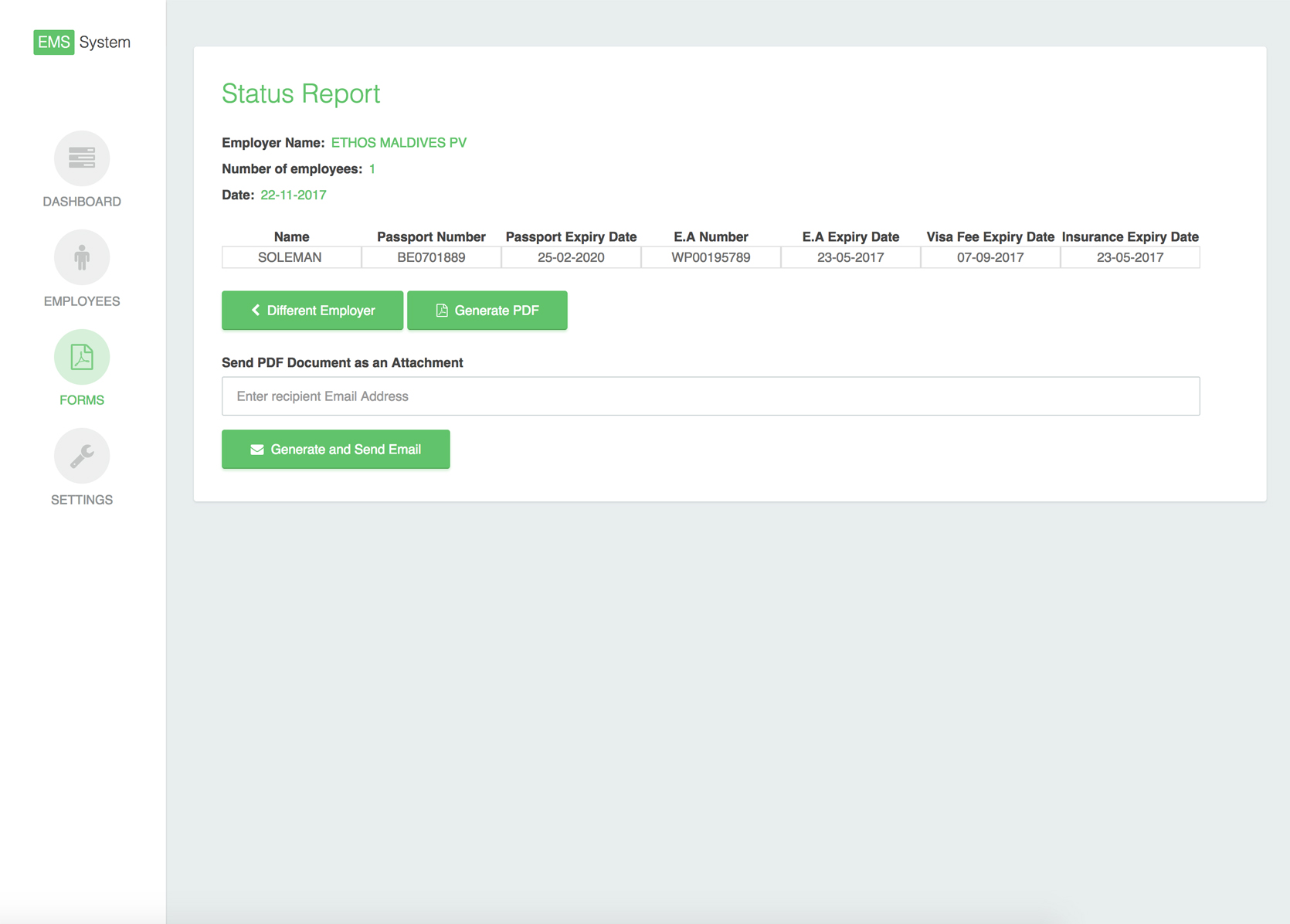Click the passport number BE0701889 cell
This screenshot has height=924, width=1290.
point(431,257)
